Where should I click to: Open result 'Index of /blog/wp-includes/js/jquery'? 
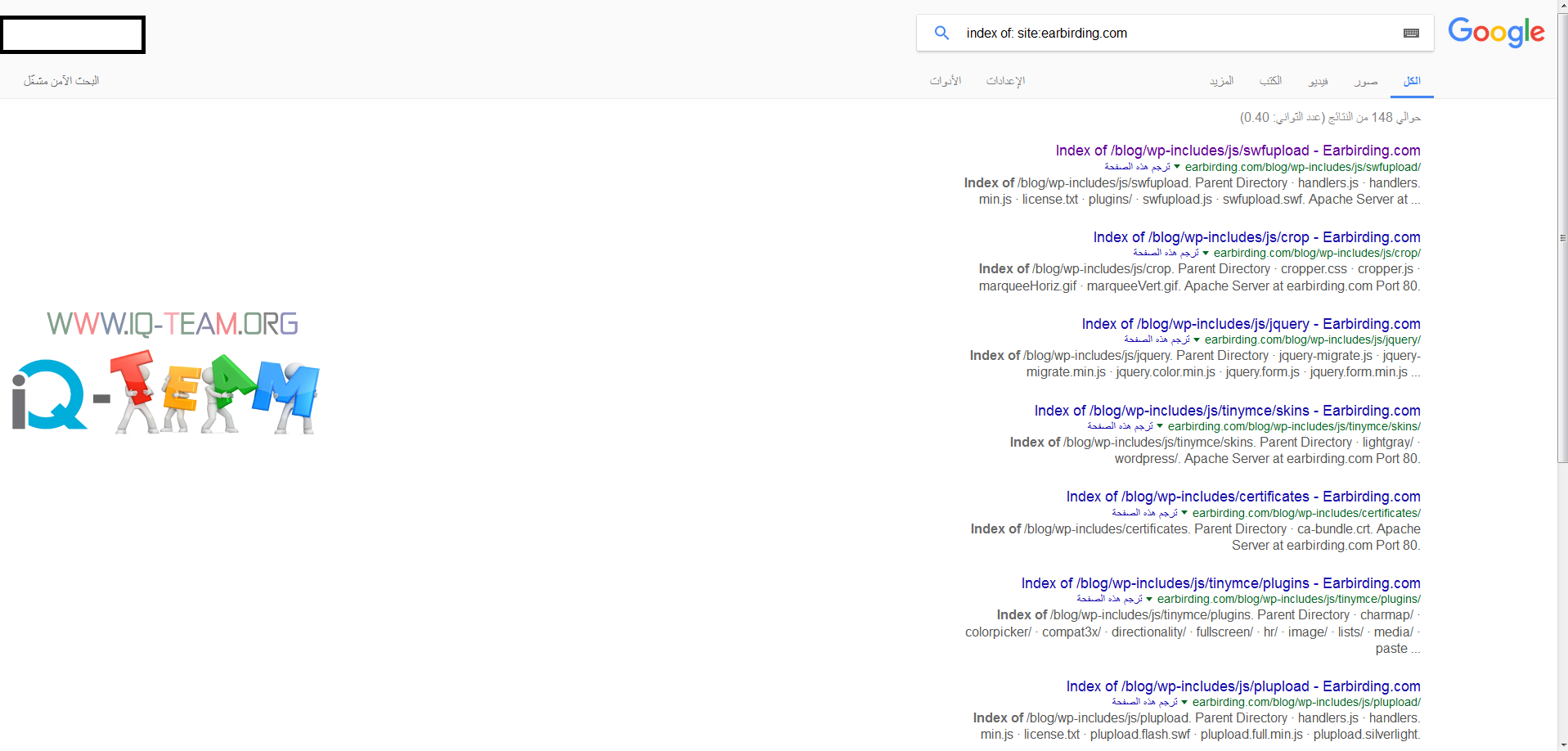coord(1251,324)
